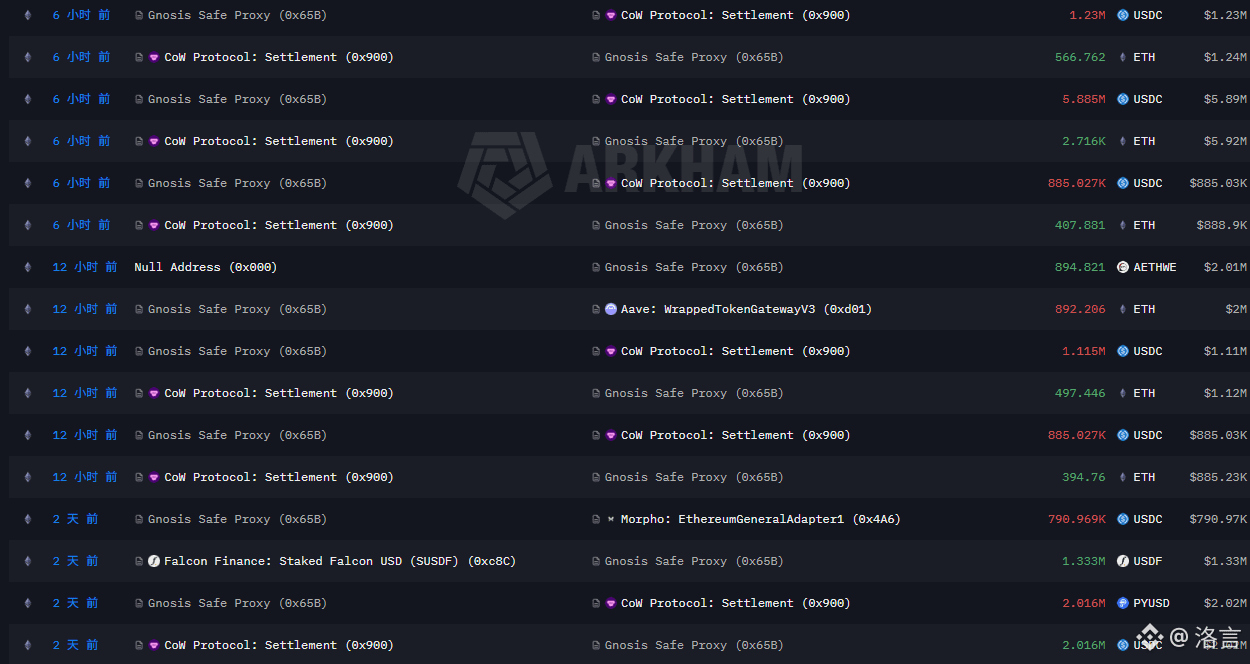Open the Gnosis Safe Proxy recipient in the 407.881 row
This screenshot has width=1250, height=664.
(694, 225)
